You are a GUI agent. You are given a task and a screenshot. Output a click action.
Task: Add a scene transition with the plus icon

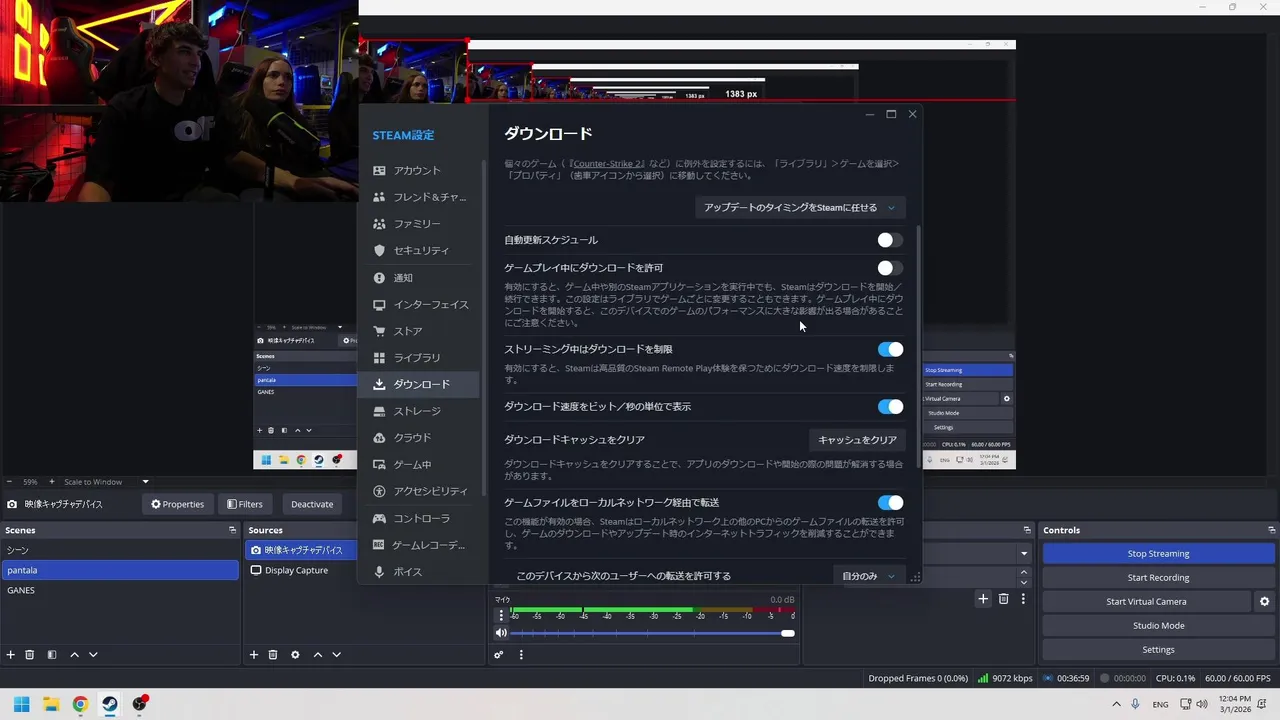pyautogui.click(x=983, y=599)
